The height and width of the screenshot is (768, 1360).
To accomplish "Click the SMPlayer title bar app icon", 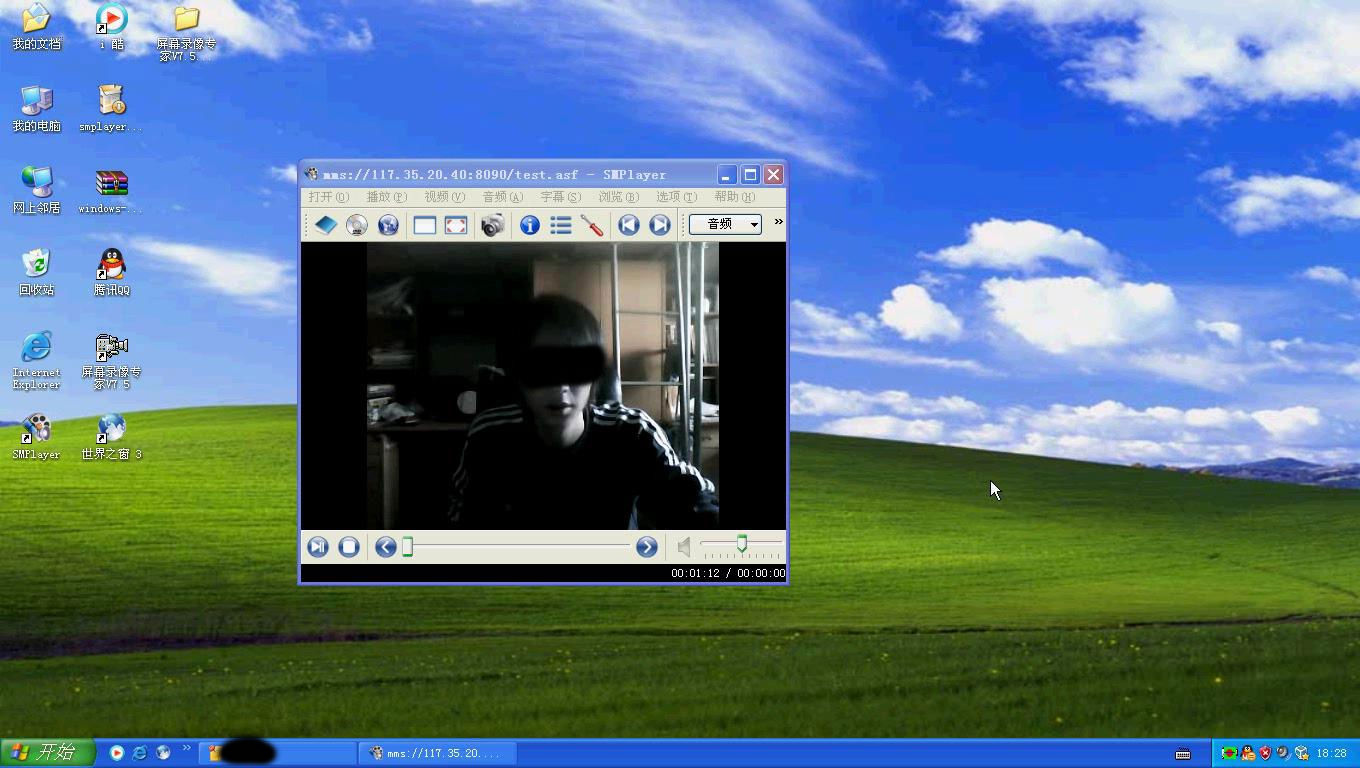I will coord(312,174).
